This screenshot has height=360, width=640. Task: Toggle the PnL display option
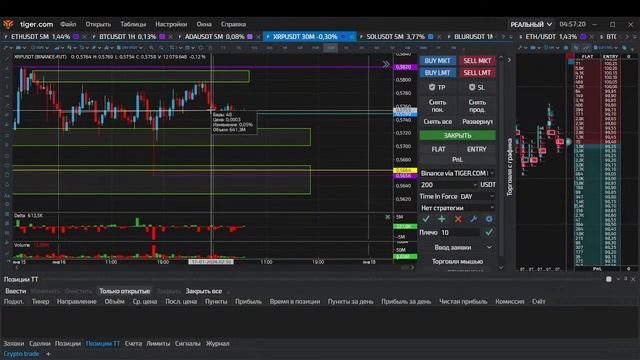pos(458,160)
